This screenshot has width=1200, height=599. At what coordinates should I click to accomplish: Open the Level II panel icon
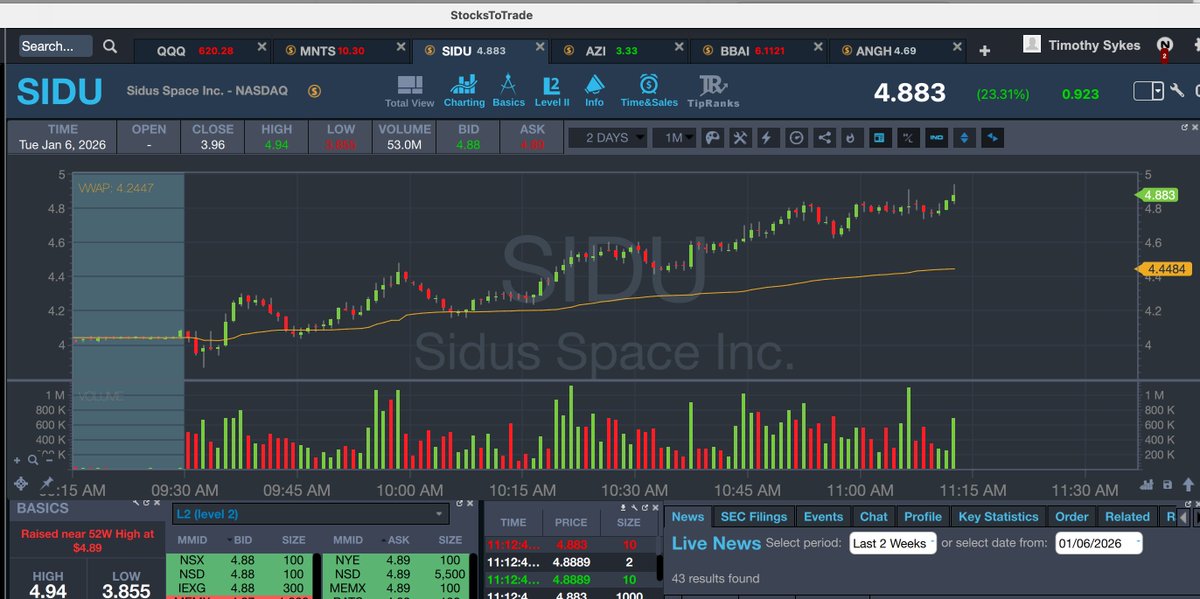pos(552,91)
